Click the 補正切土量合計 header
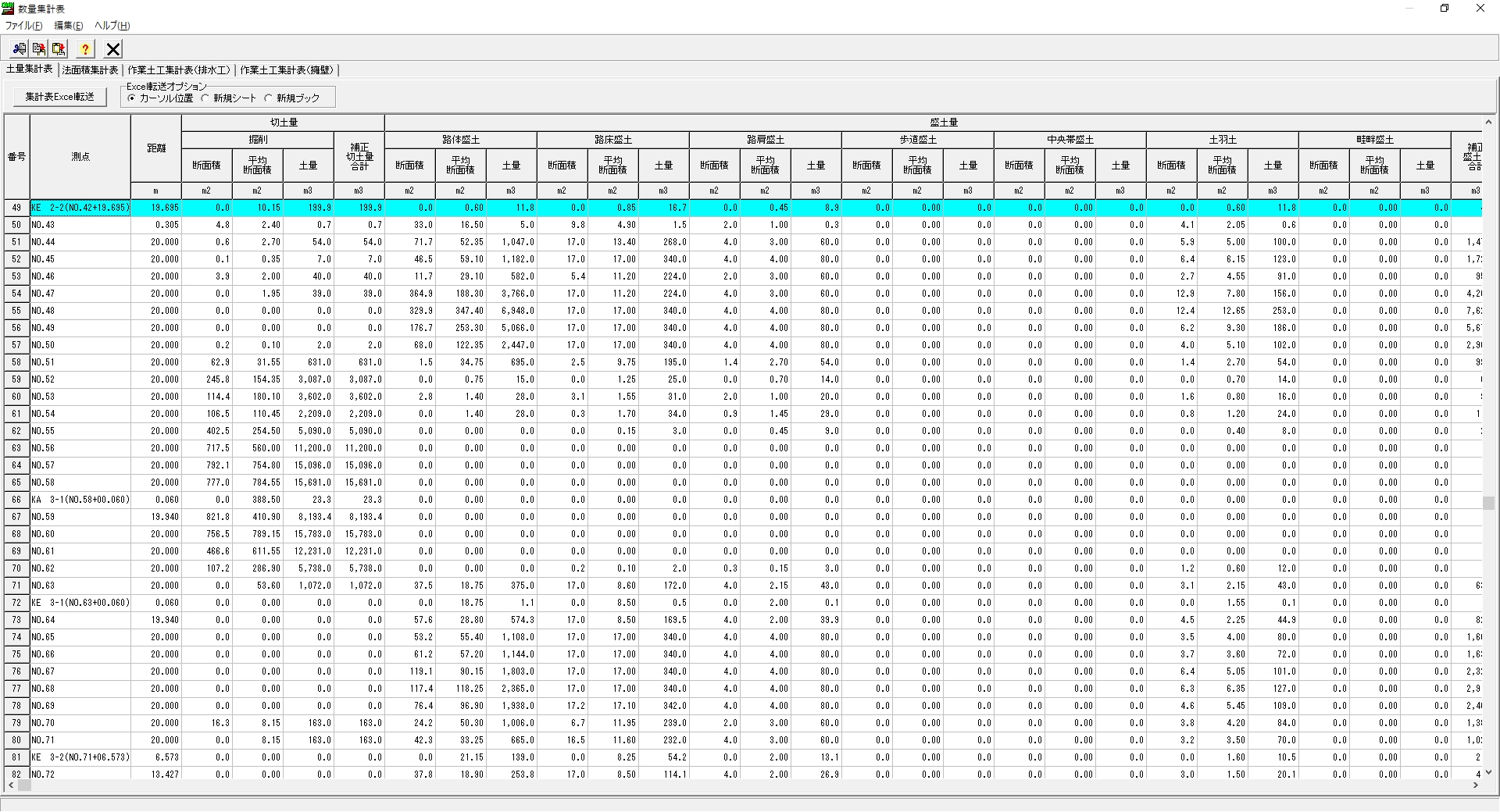The height and width of the screenshot is (812, 1500). (x=359, y=156)
